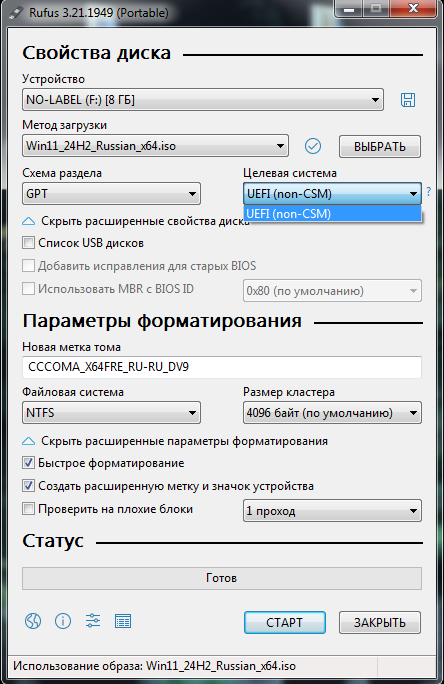Open the language globe icon
444x684 pixels.
point(33,621)
